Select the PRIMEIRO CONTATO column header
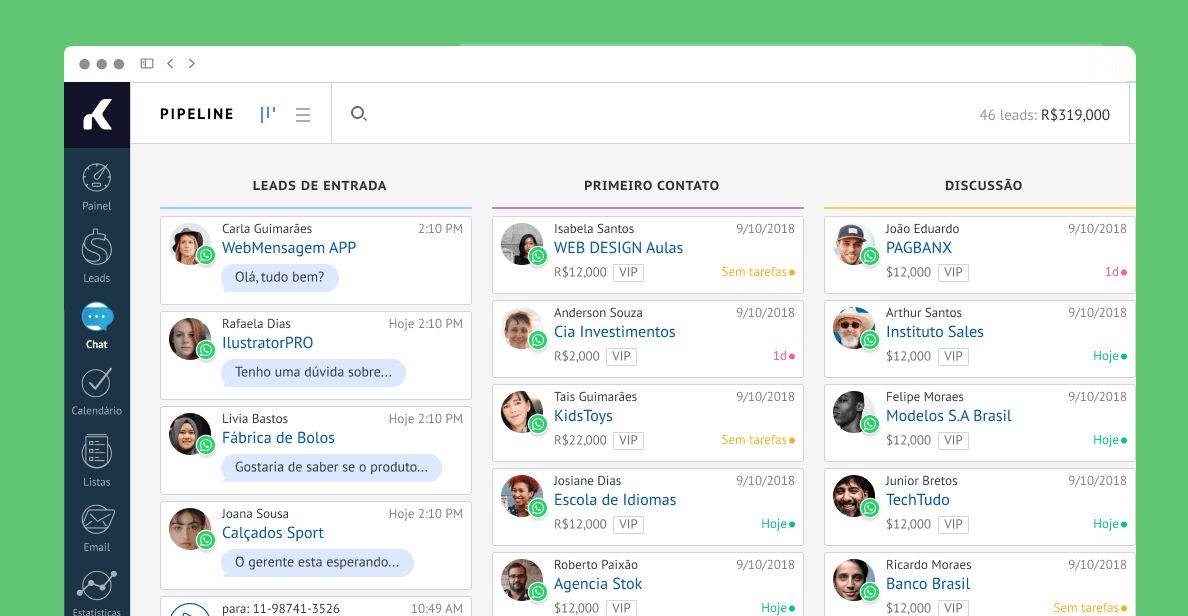1188x616 pixels. click(x=652, y=186)
